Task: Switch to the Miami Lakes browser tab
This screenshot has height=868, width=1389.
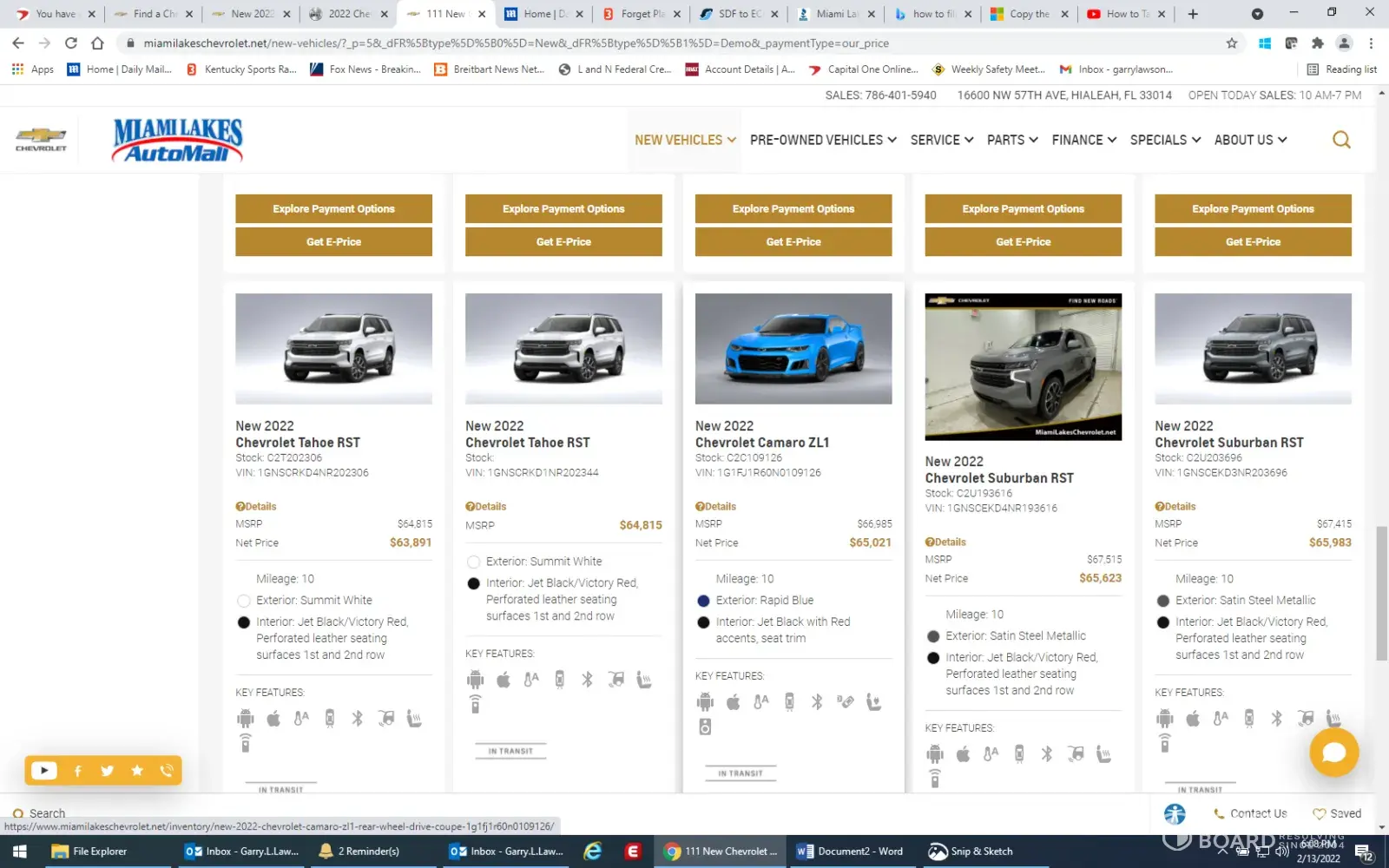Action: click(836, 14)
